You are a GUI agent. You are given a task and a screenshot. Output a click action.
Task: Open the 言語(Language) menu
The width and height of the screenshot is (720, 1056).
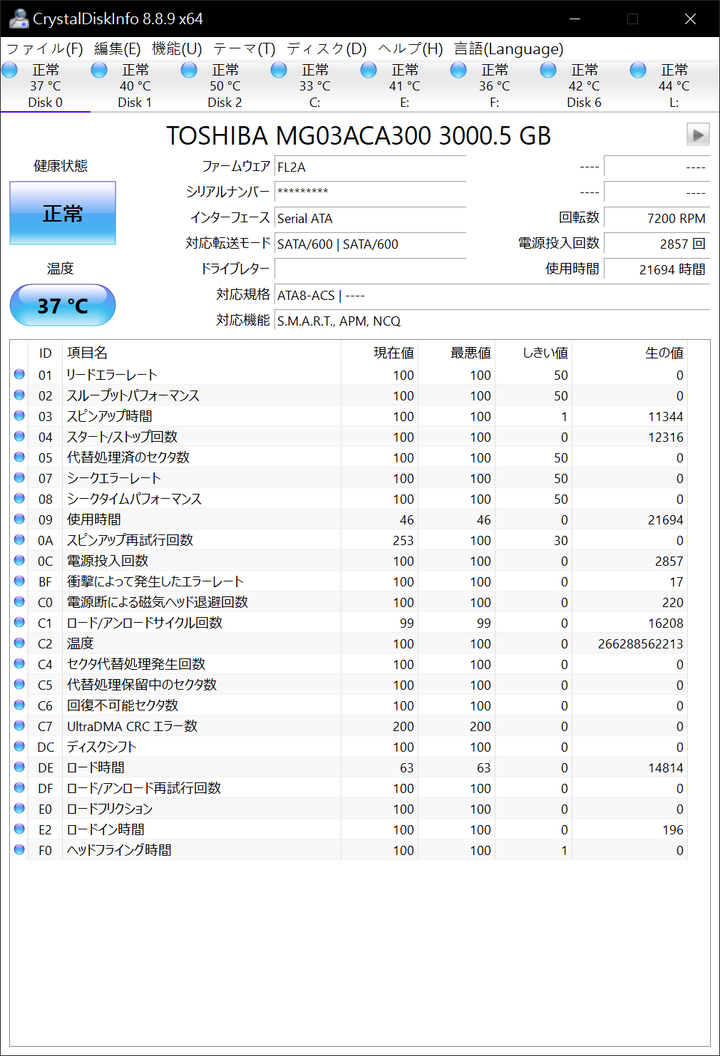tap(509, 48)
